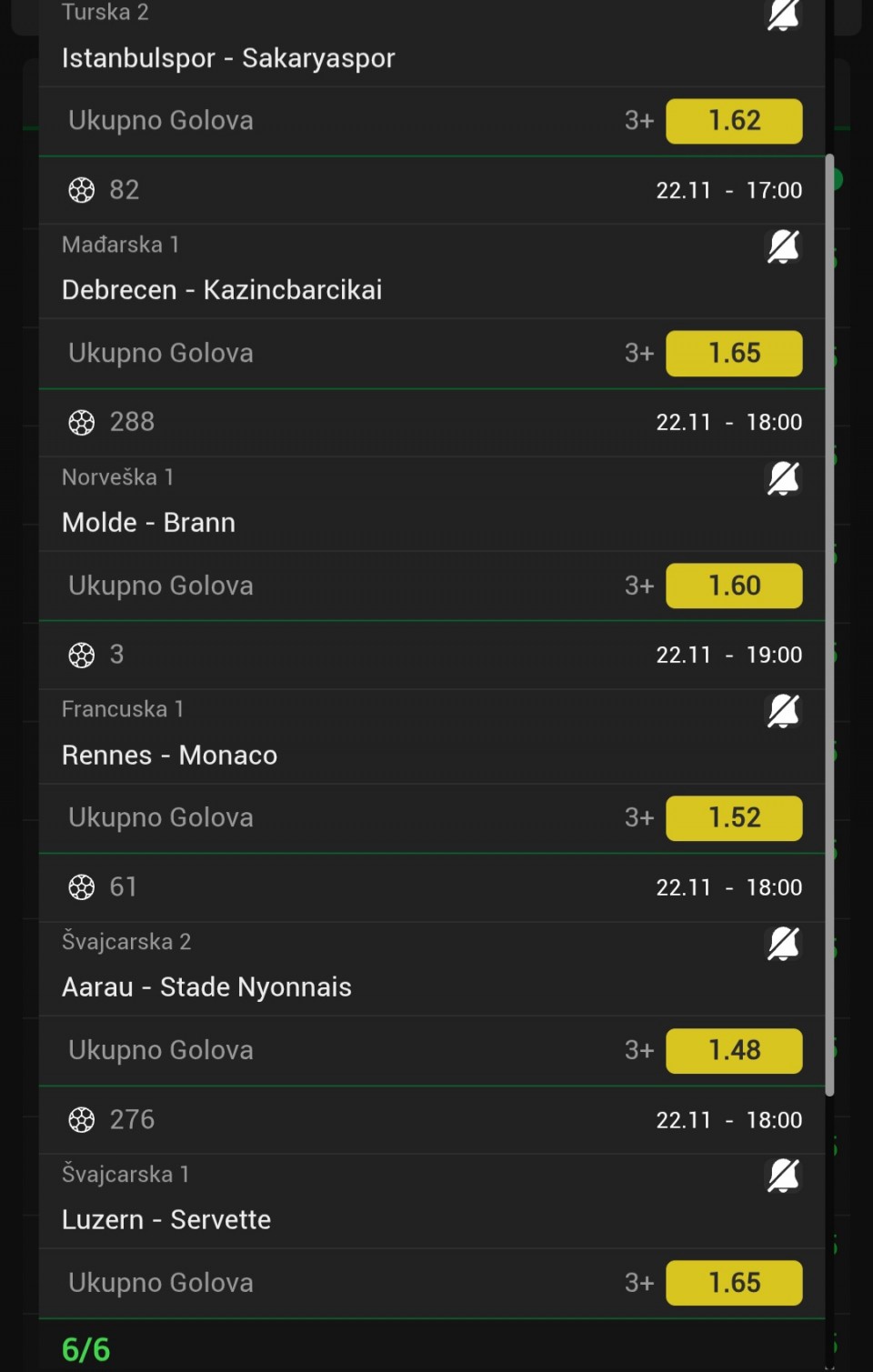The height and width of the screenshot is (1372, 873).
Task: Select 1.62 odds for Istanbulspor match
Action: [x=734, y=121]
